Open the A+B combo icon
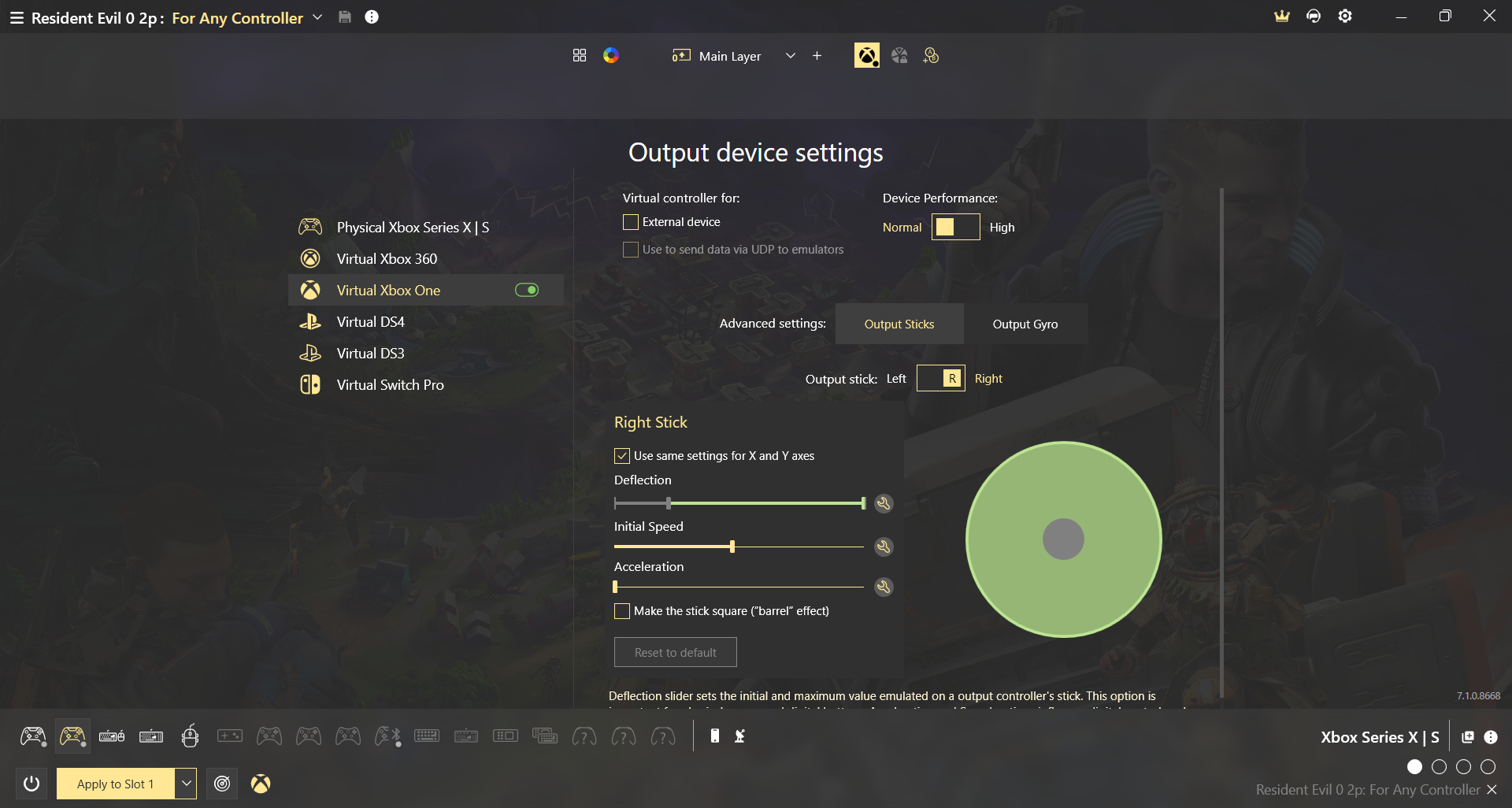The image size is (1512, 808). pos(931,55)
